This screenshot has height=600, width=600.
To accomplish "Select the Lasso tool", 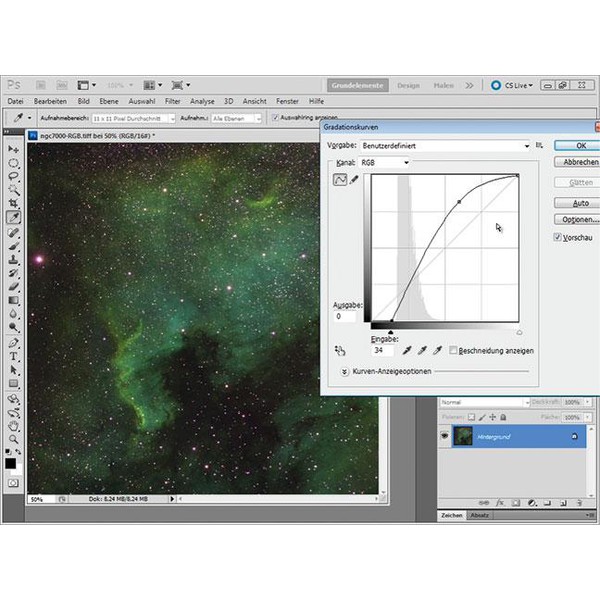I will click(x=14, y=176).
